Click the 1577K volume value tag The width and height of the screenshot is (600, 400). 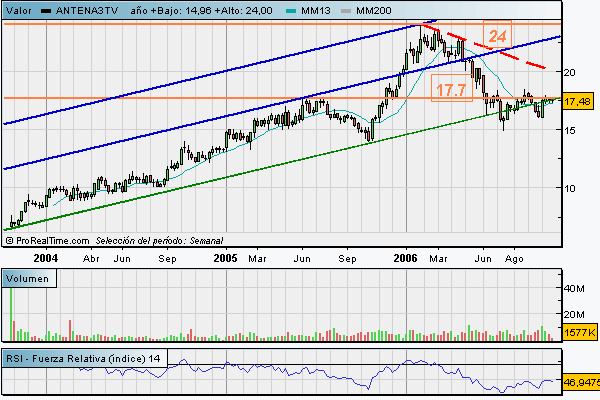pos(580,333)
